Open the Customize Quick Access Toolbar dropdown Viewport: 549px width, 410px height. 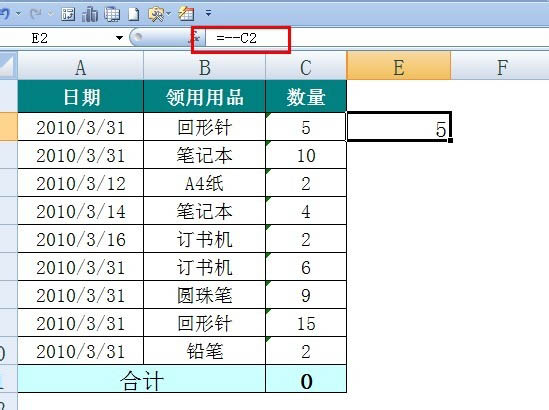pos(208,14)
